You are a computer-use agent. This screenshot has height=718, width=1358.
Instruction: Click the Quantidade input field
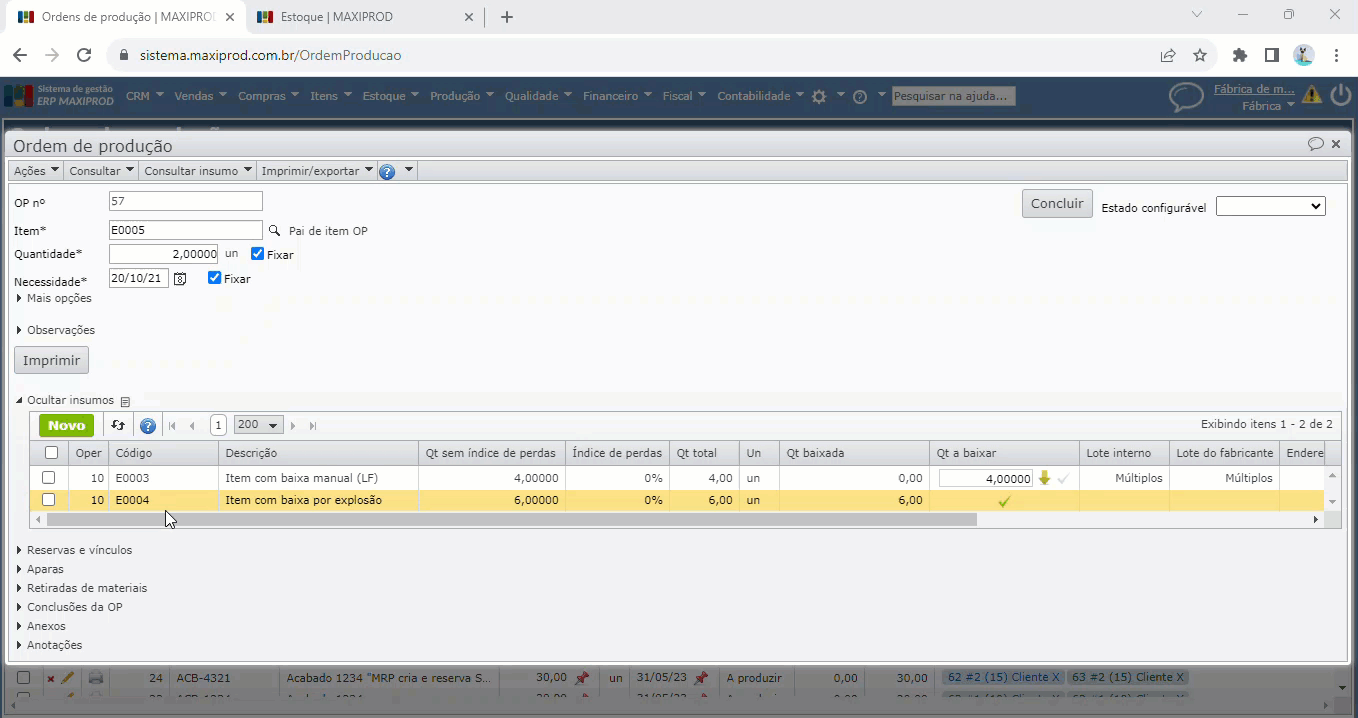163,254
